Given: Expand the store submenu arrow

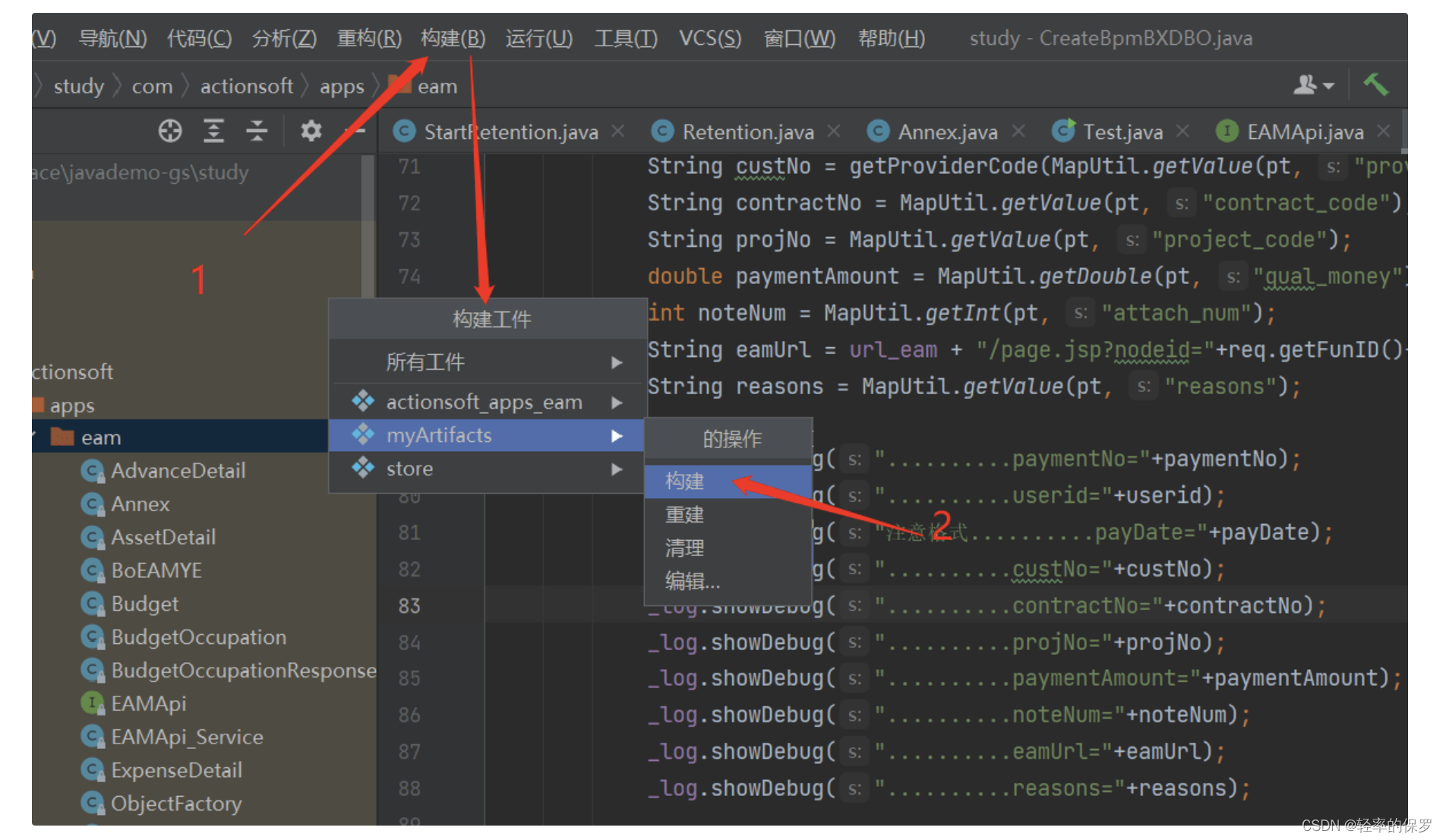Looking at the screenshot, I should (617, 469).
